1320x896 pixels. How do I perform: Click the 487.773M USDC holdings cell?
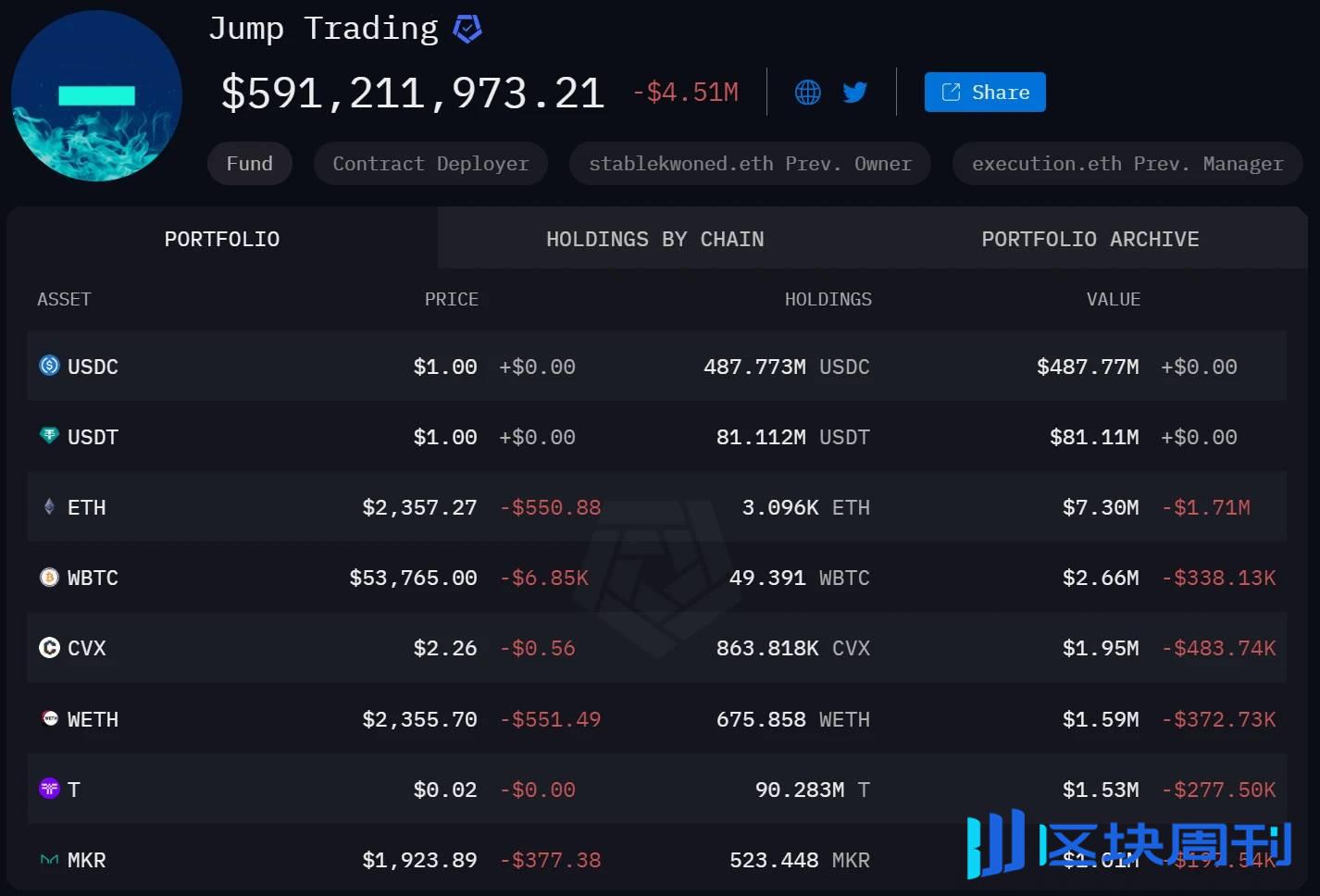(787, 367)
